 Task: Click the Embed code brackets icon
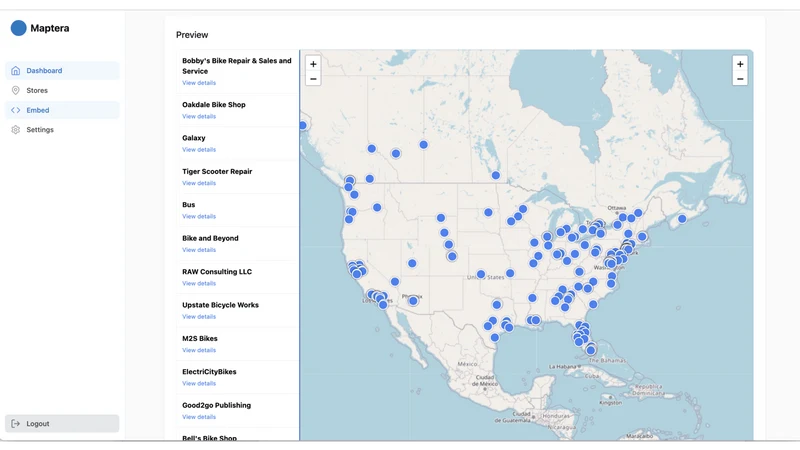(16, 110)
